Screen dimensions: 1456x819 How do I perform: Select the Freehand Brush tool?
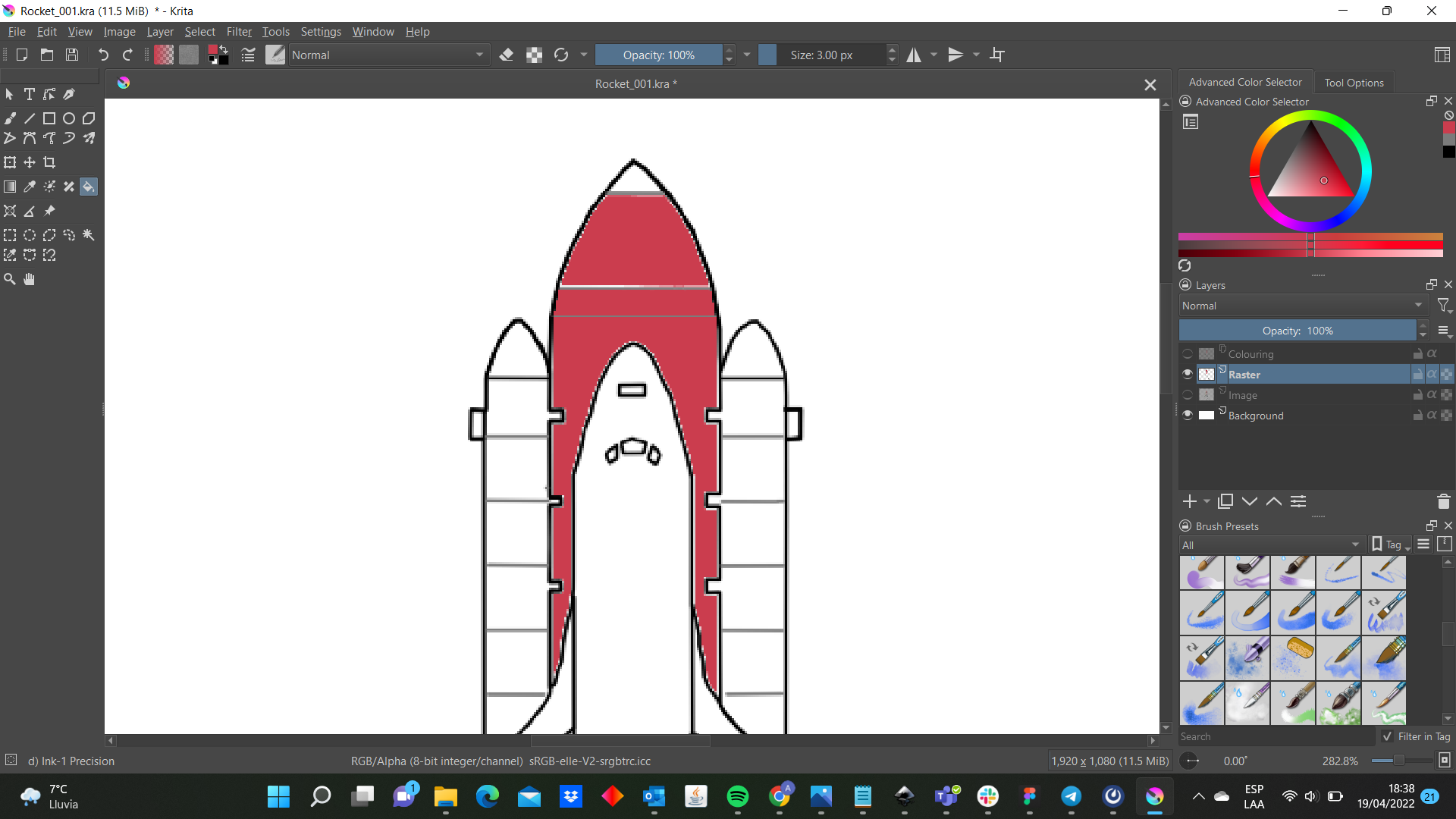tap(10, 118)
